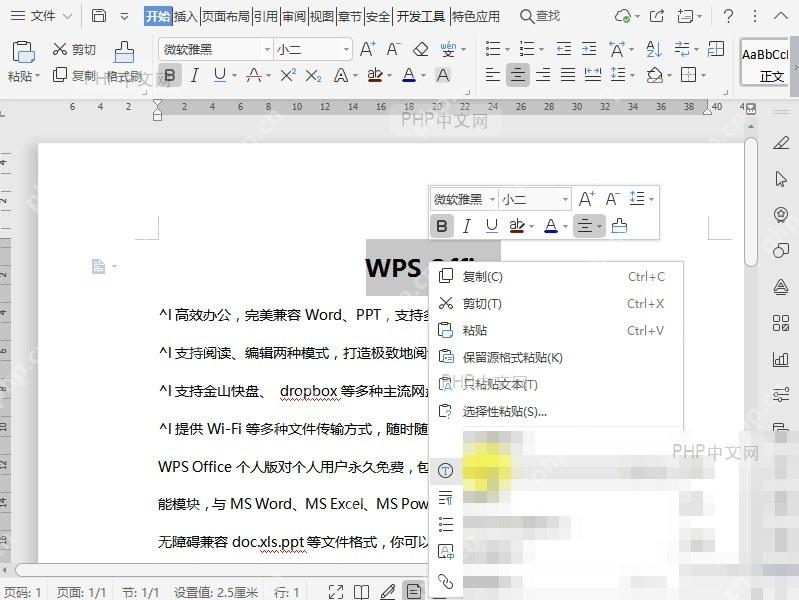The height and width of the screenshot is (600, 799).
Task: Open the bullet list dropdown arrow
Action: [x=507, y=49]
